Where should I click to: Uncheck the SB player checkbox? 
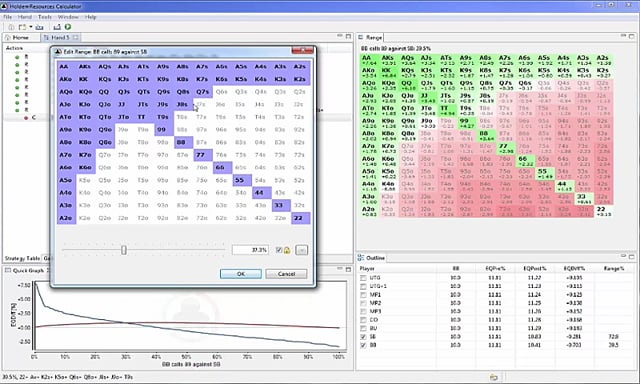tap(363, 337)
